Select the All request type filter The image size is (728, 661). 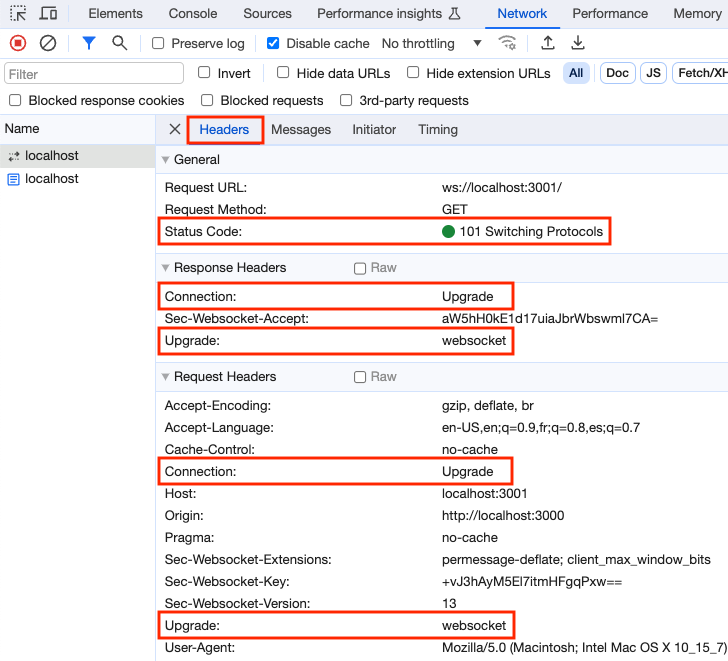576,73
